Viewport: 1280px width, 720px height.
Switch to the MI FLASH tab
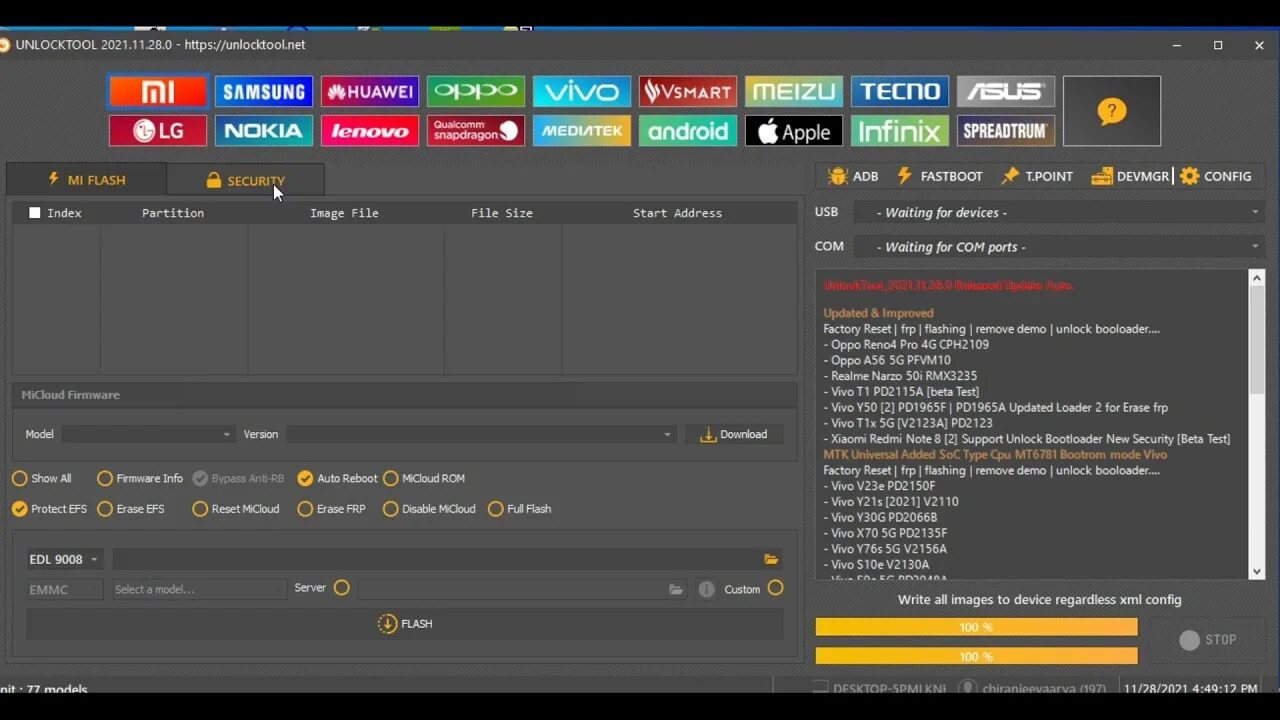86,180
